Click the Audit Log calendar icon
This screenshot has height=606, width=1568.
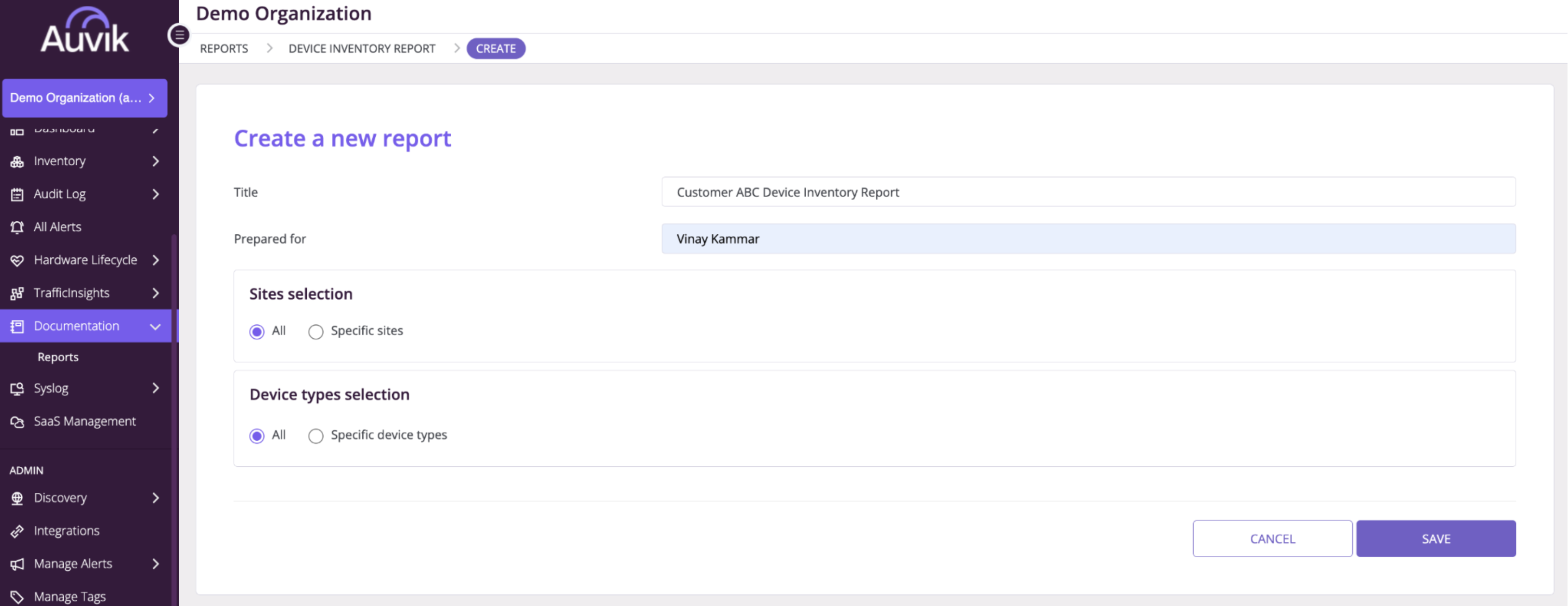click(x=17, y=194)
